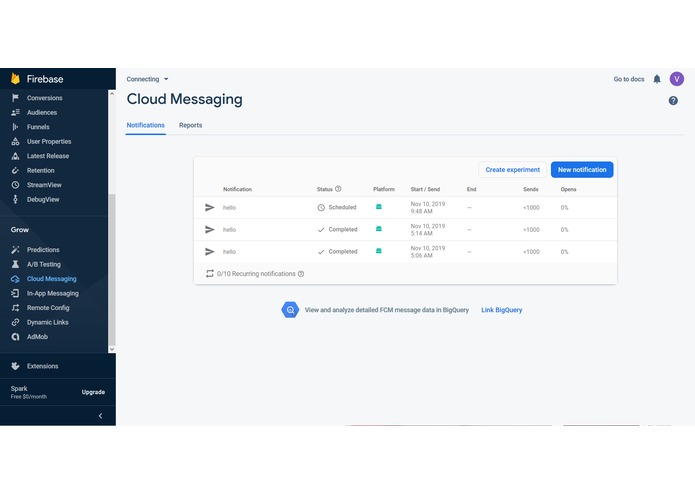Click Completed status of 5:14 AM row
This screenshot has width=695, height=494.
[337, 229]
